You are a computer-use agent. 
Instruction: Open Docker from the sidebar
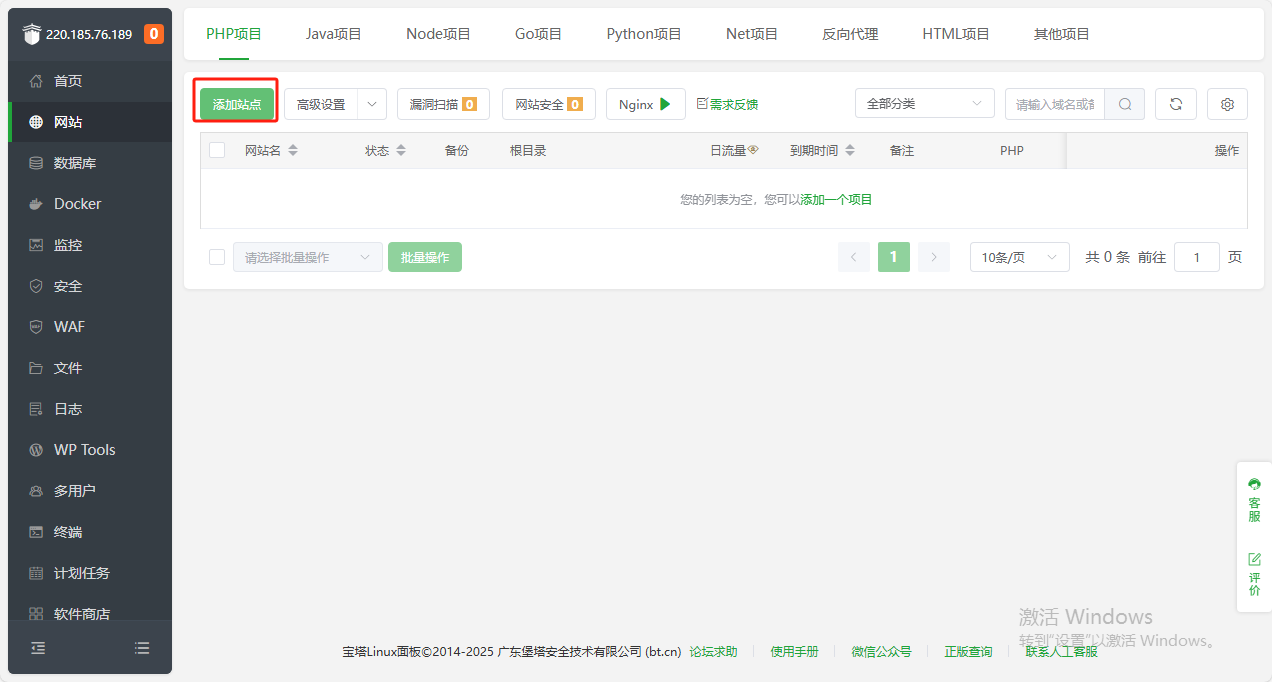coord(77,204)
